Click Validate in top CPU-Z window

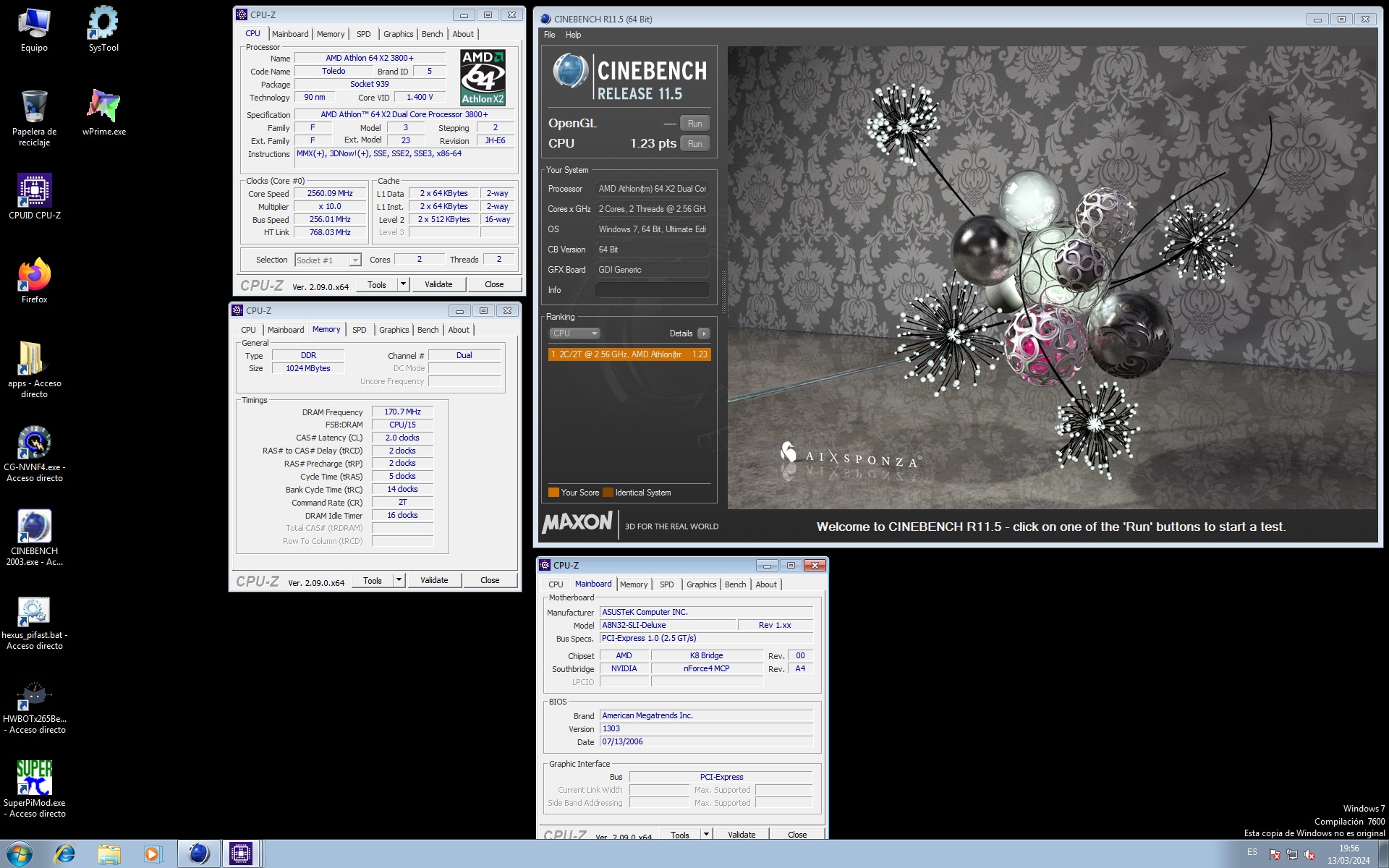point(438,284)
